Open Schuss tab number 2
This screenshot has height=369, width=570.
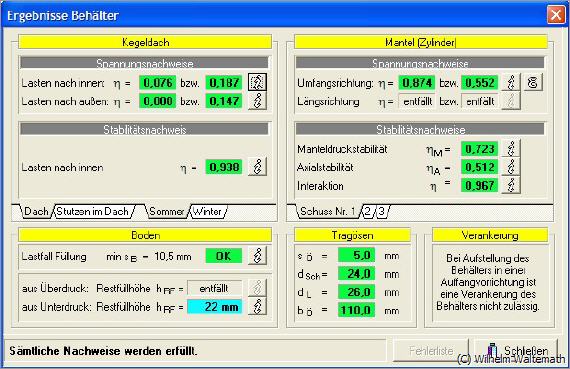pos(368,211)
